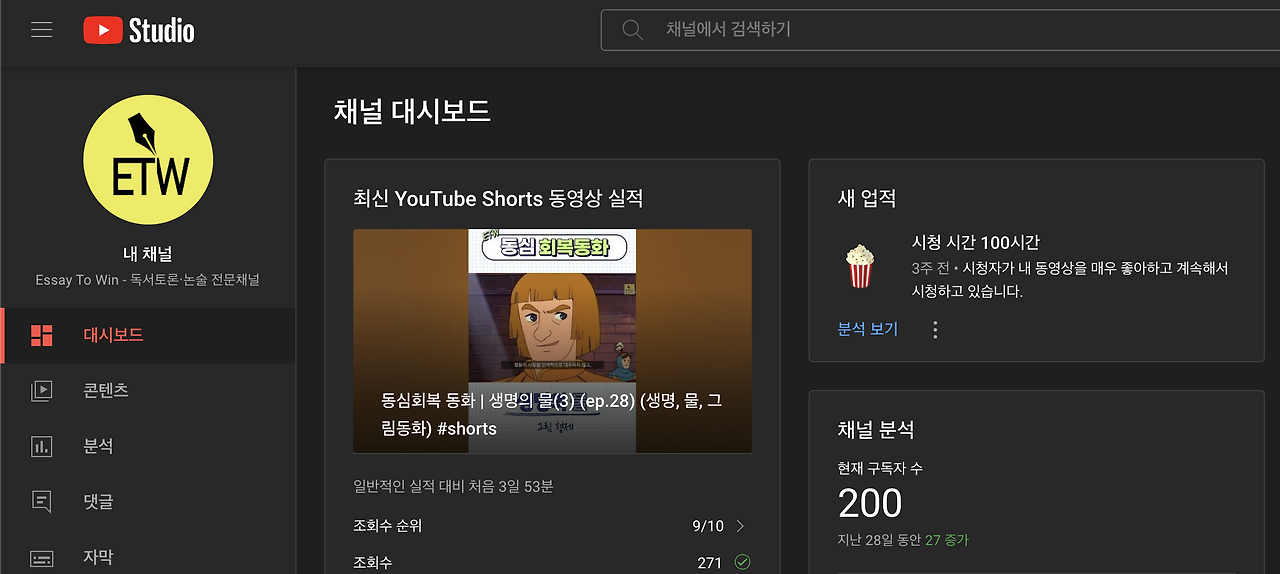Click the Shorts video title text

point(551,414)
